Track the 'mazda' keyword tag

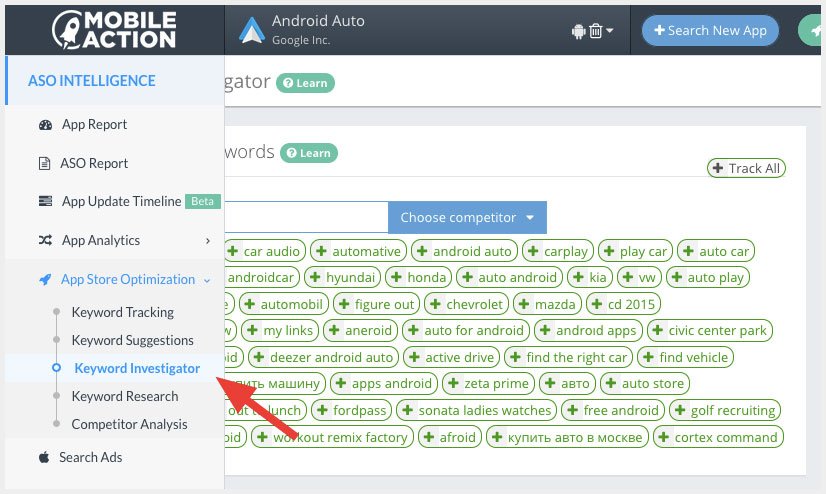[x=547, y=304]
